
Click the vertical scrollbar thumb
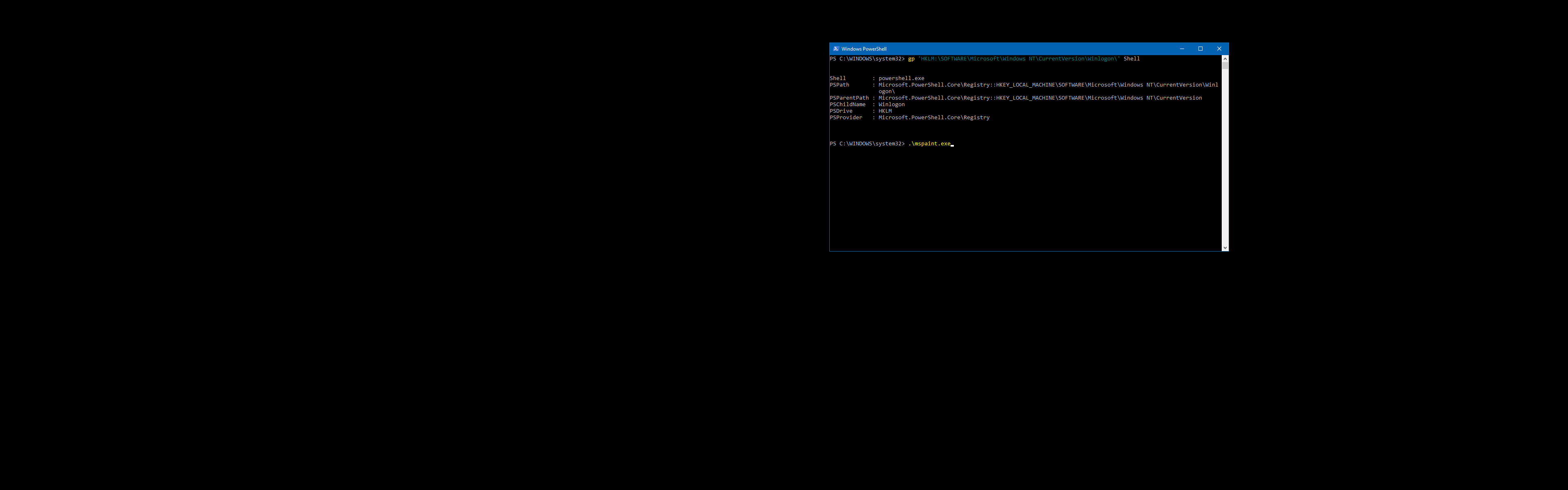1225,66
